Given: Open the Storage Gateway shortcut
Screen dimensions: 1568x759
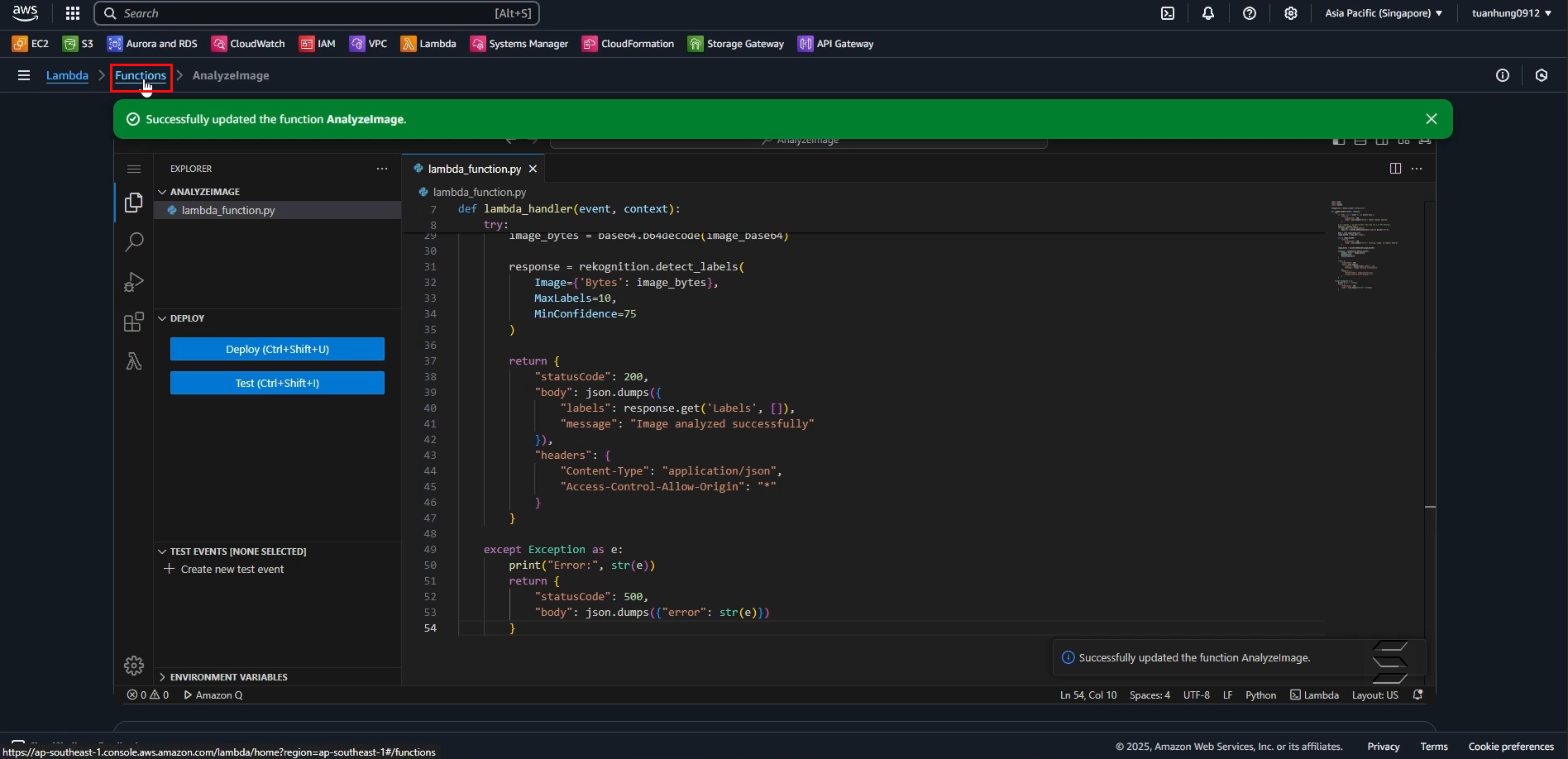Looking at the screenshot, I should 736,44.
